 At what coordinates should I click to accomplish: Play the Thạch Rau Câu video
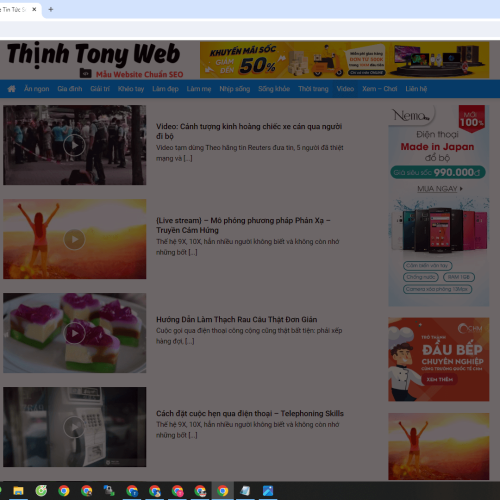click(x=74, y=333)
